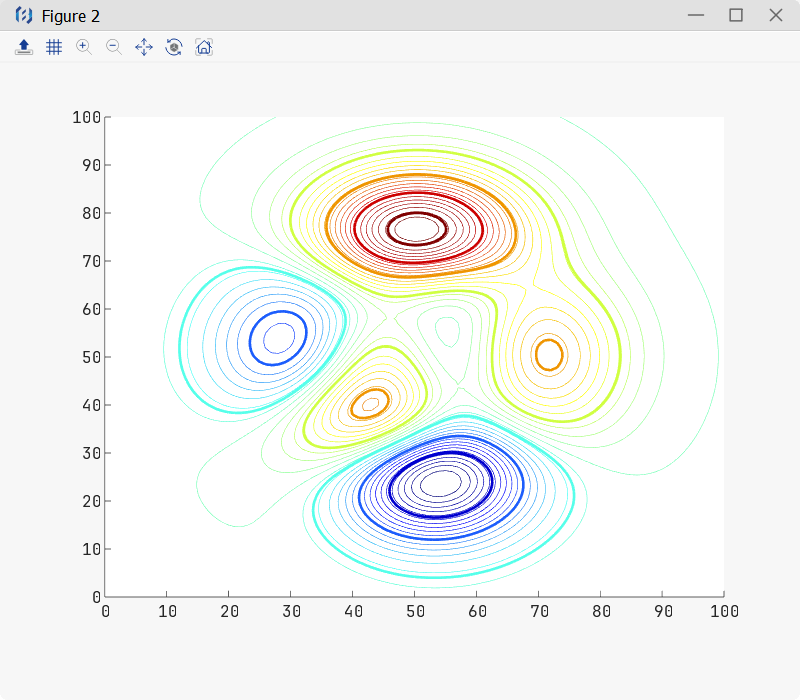Click the x-axis tick label 100
The image size is (800, 700).
[723, 612]
